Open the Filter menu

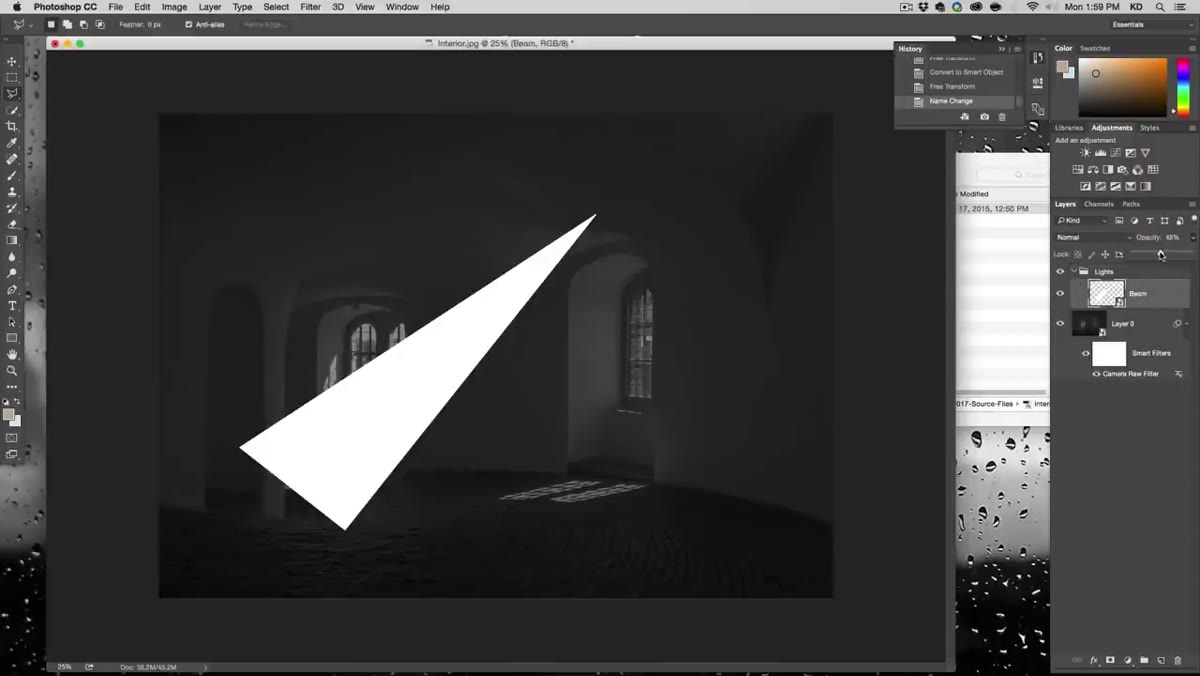310,7
